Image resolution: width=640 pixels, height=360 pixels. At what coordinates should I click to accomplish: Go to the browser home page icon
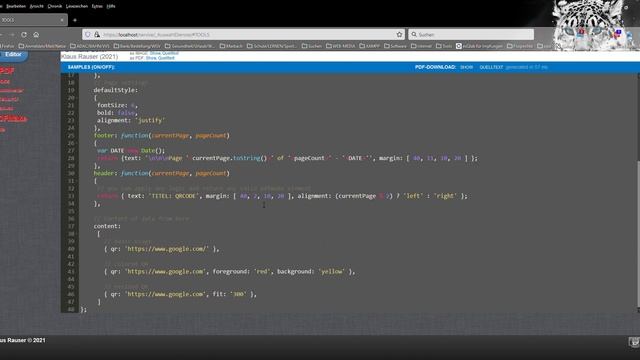pyautogui.click(x=36, y=35)
